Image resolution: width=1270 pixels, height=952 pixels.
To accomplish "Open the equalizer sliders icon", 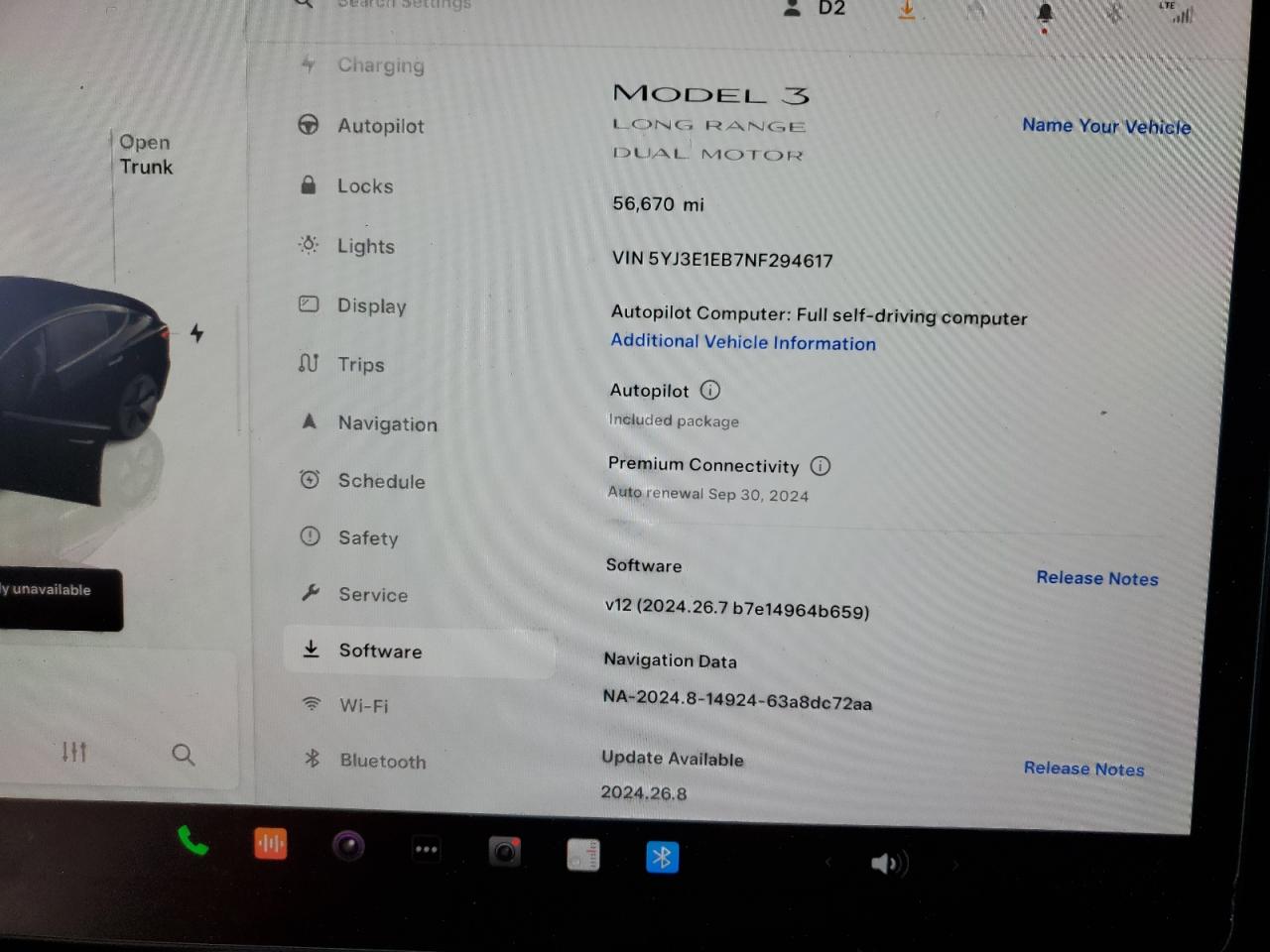I will click(74, 752).
